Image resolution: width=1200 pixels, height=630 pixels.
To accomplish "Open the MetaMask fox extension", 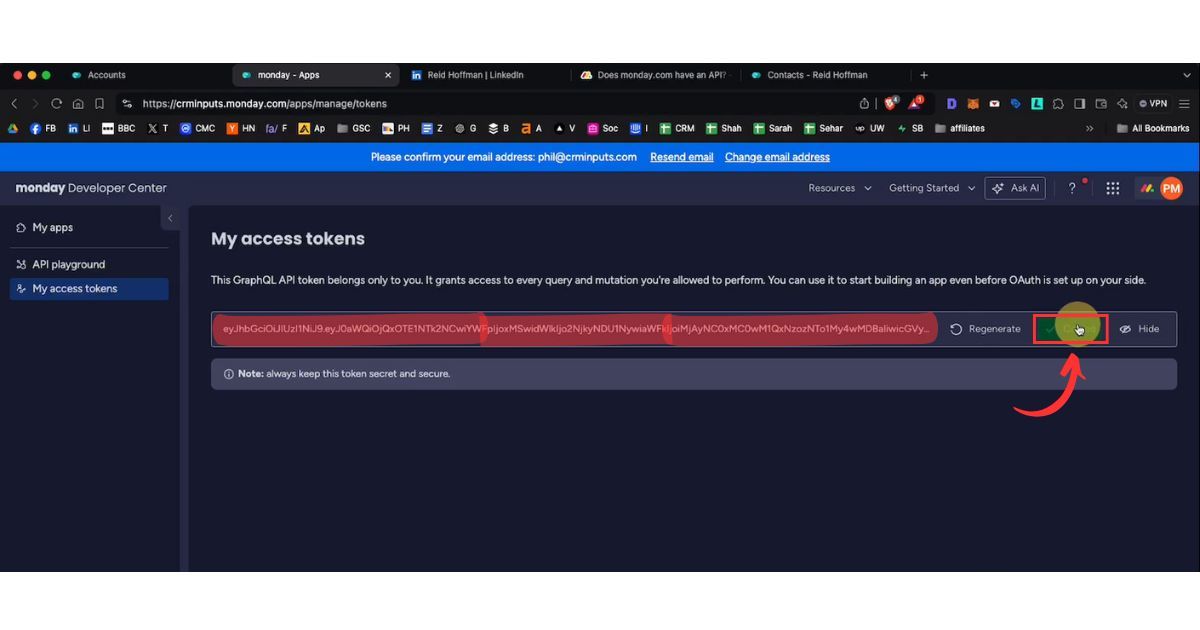I will point(973,103).
